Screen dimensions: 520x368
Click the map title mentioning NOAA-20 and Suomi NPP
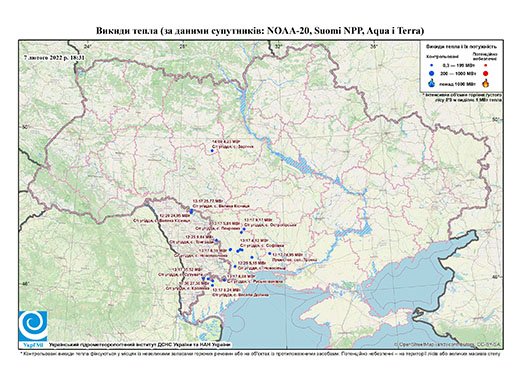click(x=260, y=31)
